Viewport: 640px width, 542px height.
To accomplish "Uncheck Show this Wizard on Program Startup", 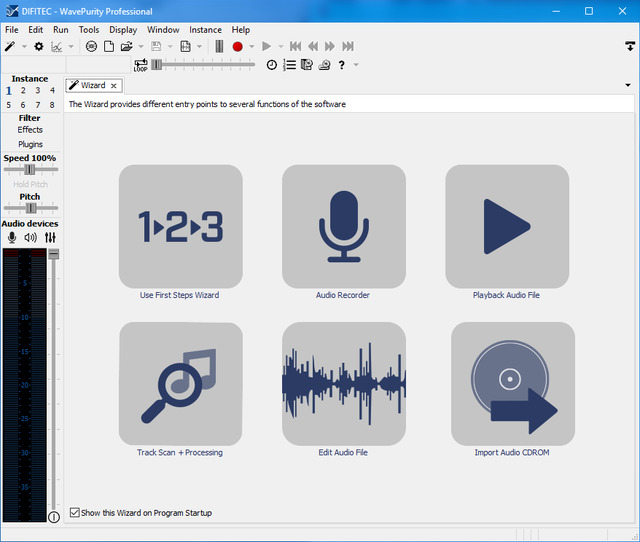I will [x=75, y=513].
